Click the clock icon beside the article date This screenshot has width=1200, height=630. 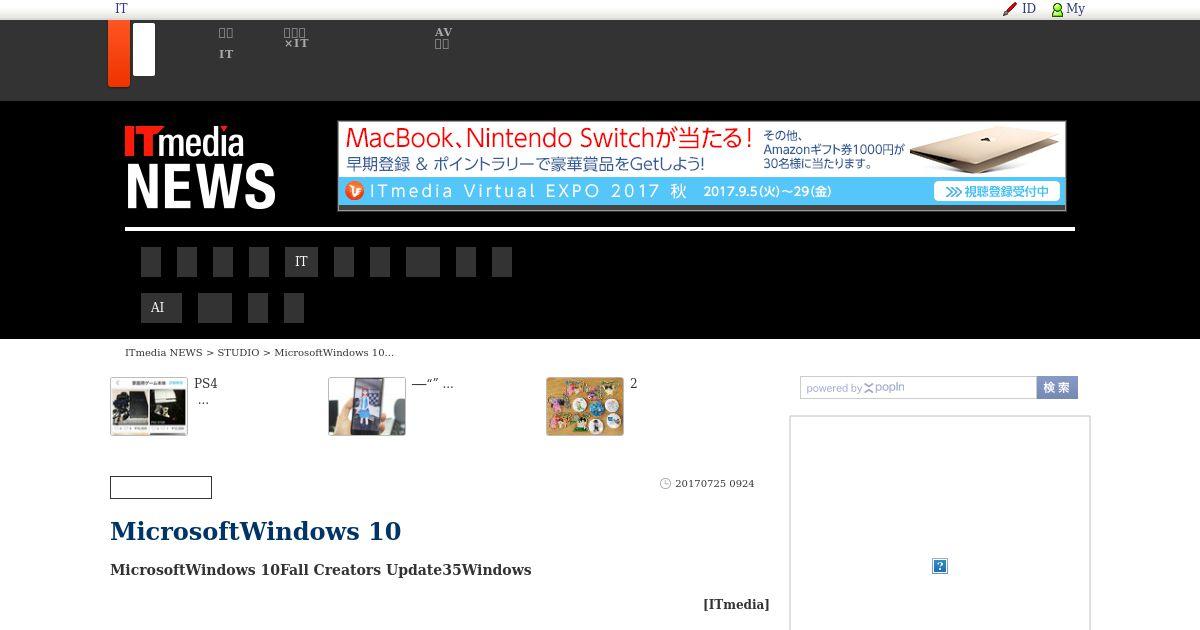click(x=666, y=484)
